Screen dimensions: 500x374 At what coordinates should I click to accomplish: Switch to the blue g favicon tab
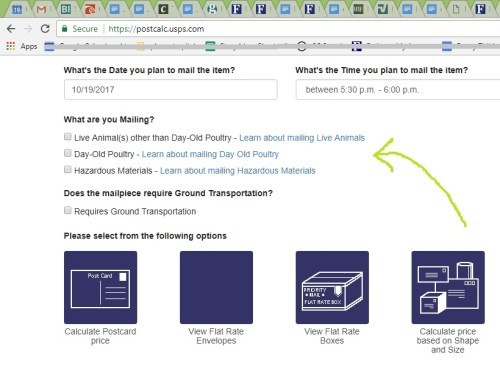(x=212, y=9)
